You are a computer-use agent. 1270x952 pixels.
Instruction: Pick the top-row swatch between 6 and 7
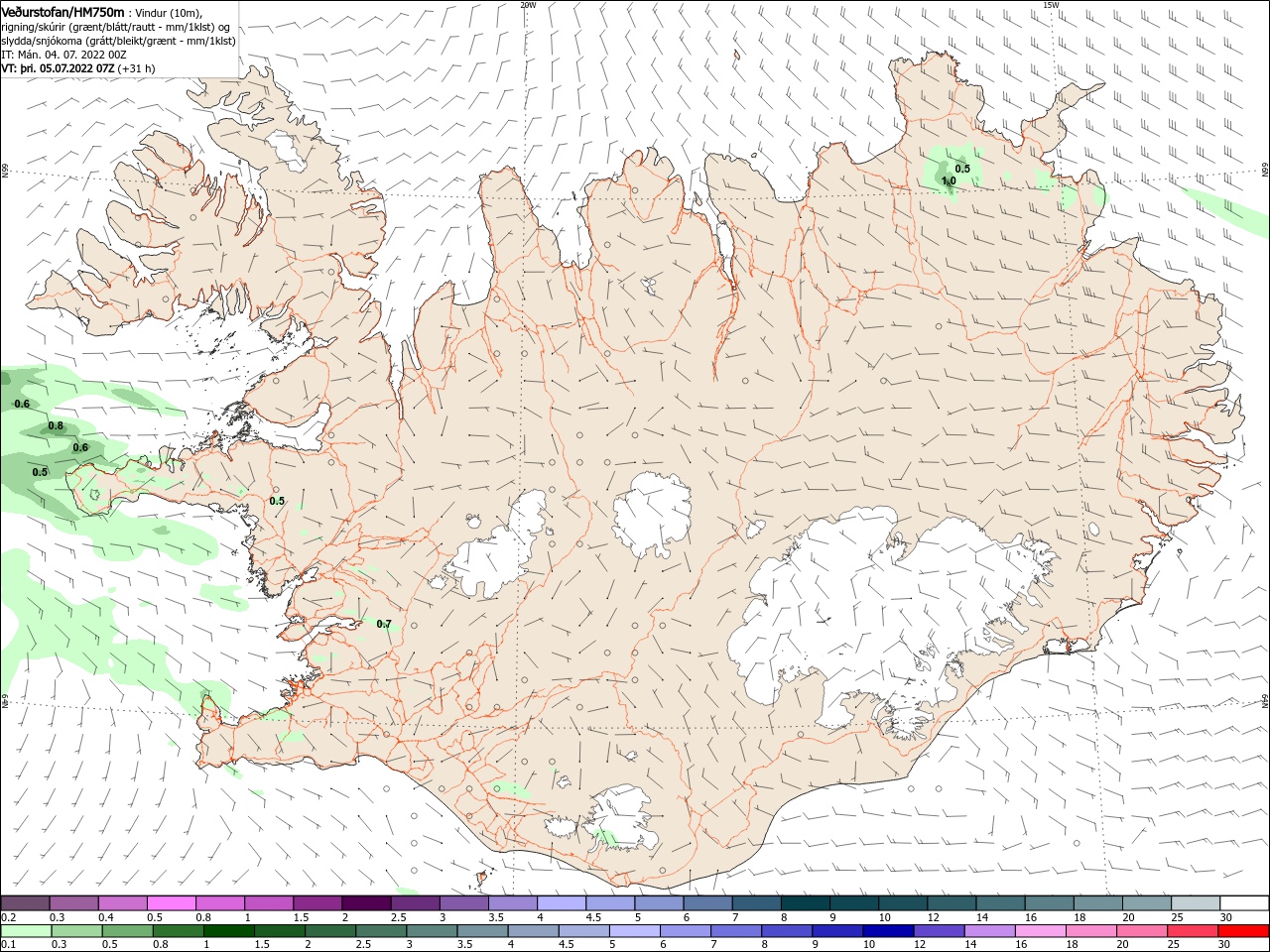tap(707, 903)
